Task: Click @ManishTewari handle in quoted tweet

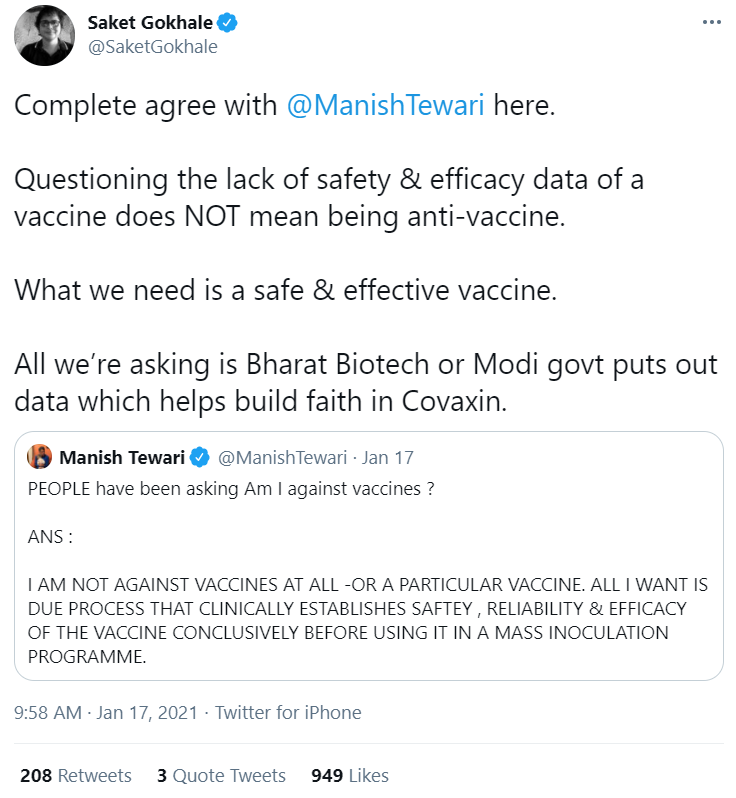Action: coord(282,458)
